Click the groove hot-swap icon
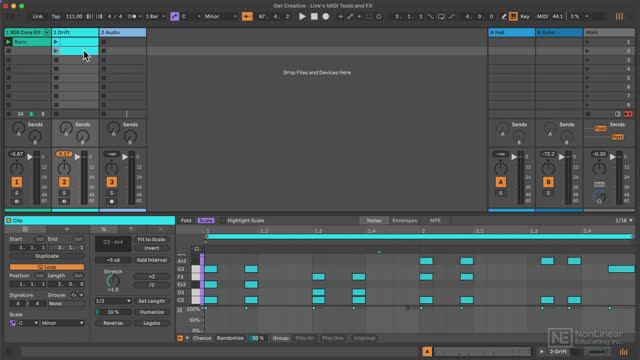Image resolution: width=640 pixels, height=360 pixels. [74, 295]
